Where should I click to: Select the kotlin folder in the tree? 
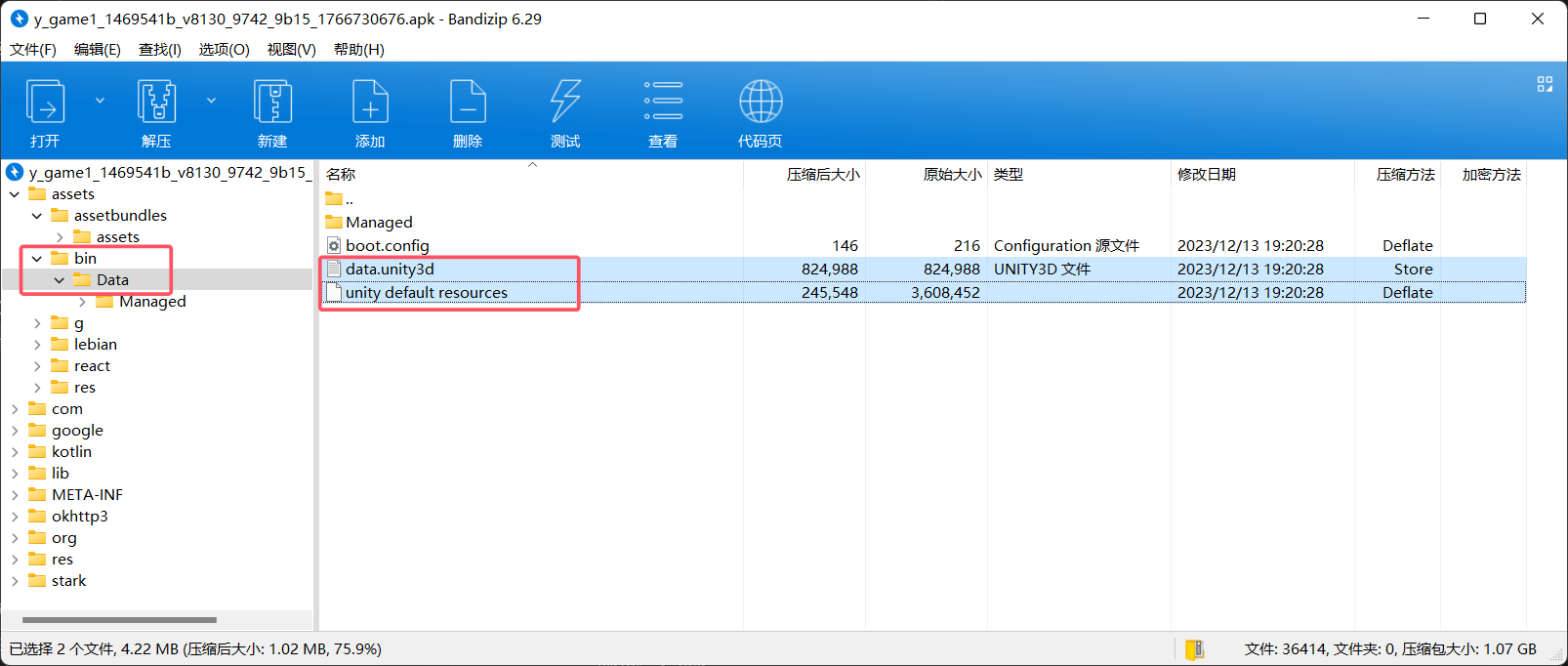71,452
